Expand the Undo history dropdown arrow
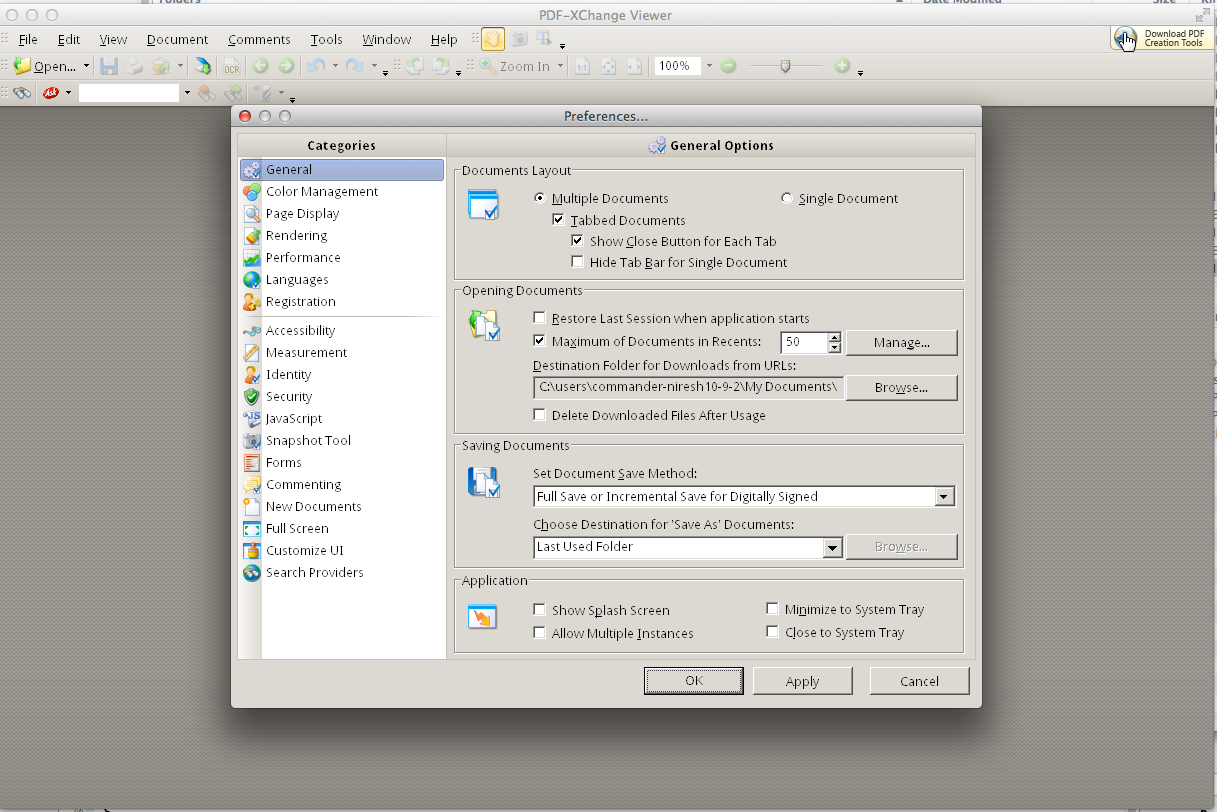The height and width of the screenshot is (812, 1217). 334,66
